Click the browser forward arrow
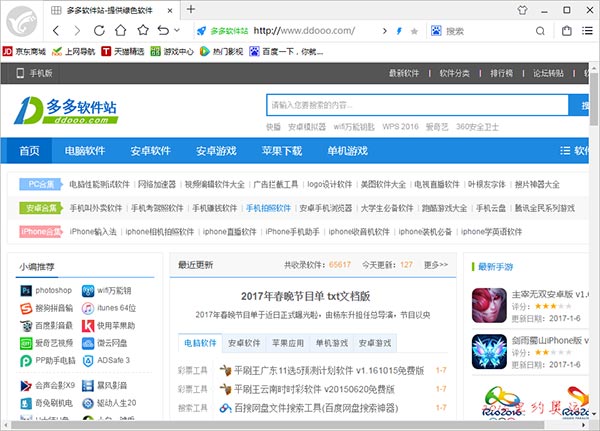This screenshot has width=600, height=431. pos(77,31)
